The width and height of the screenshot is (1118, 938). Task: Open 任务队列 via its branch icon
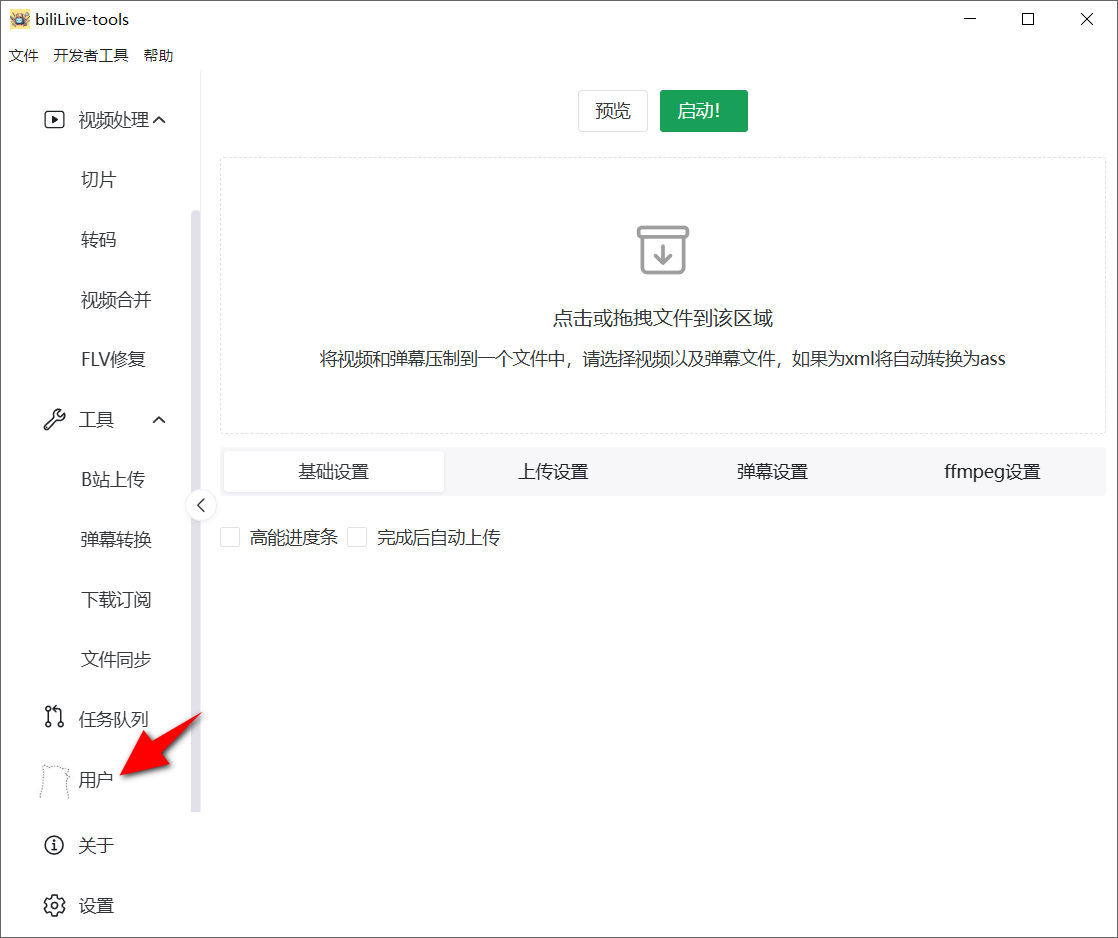click(53, 717)
